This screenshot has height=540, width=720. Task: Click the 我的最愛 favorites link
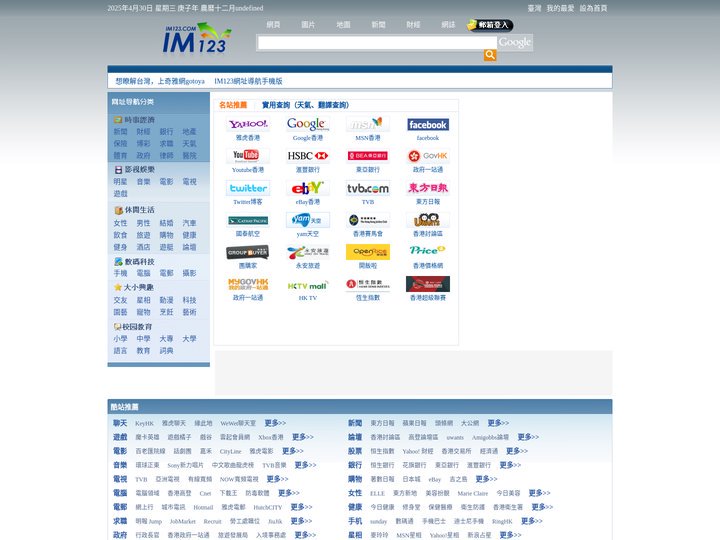pos(560,8)
